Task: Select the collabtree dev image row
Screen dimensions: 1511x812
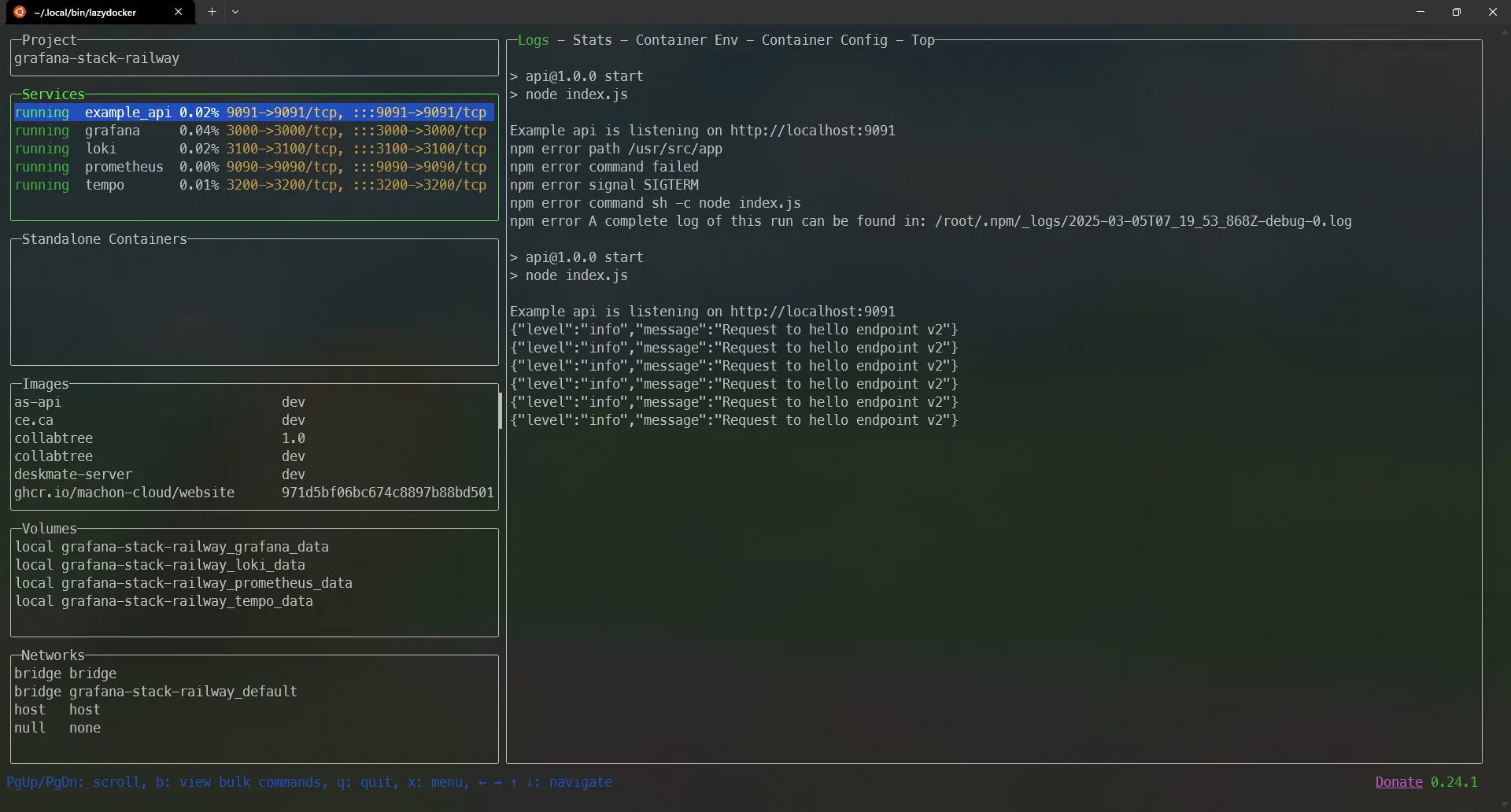Action: [253, 456]
